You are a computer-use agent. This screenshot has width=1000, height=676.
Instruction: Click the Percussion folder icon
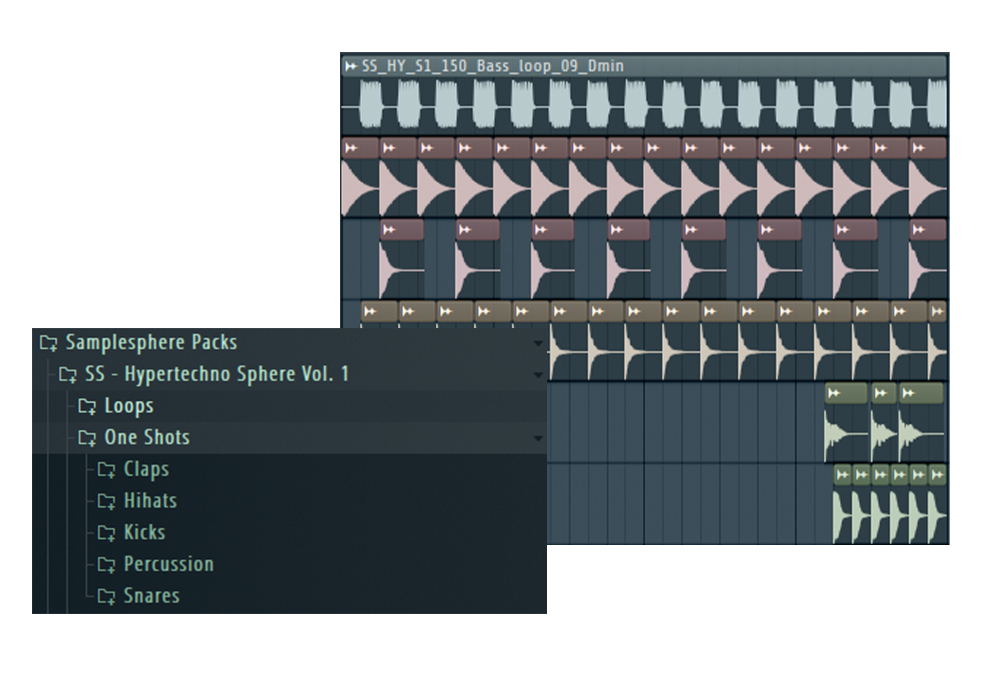[x=107, y=565]
